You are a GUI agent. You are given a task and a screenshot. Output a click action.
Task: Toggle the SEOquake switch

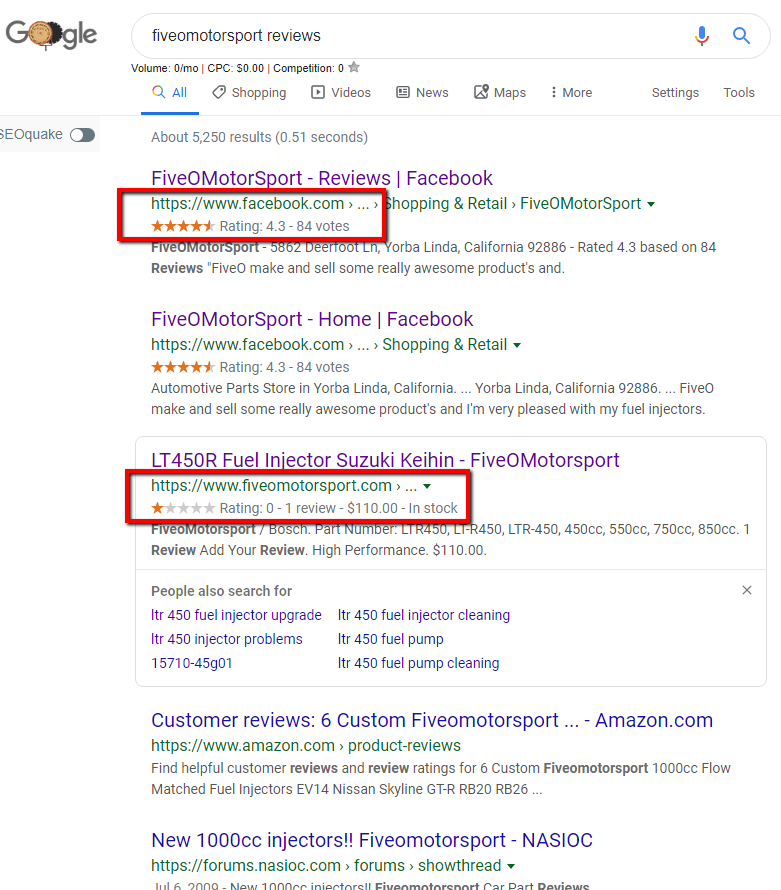pyautogui.click(x=83, y=135)
